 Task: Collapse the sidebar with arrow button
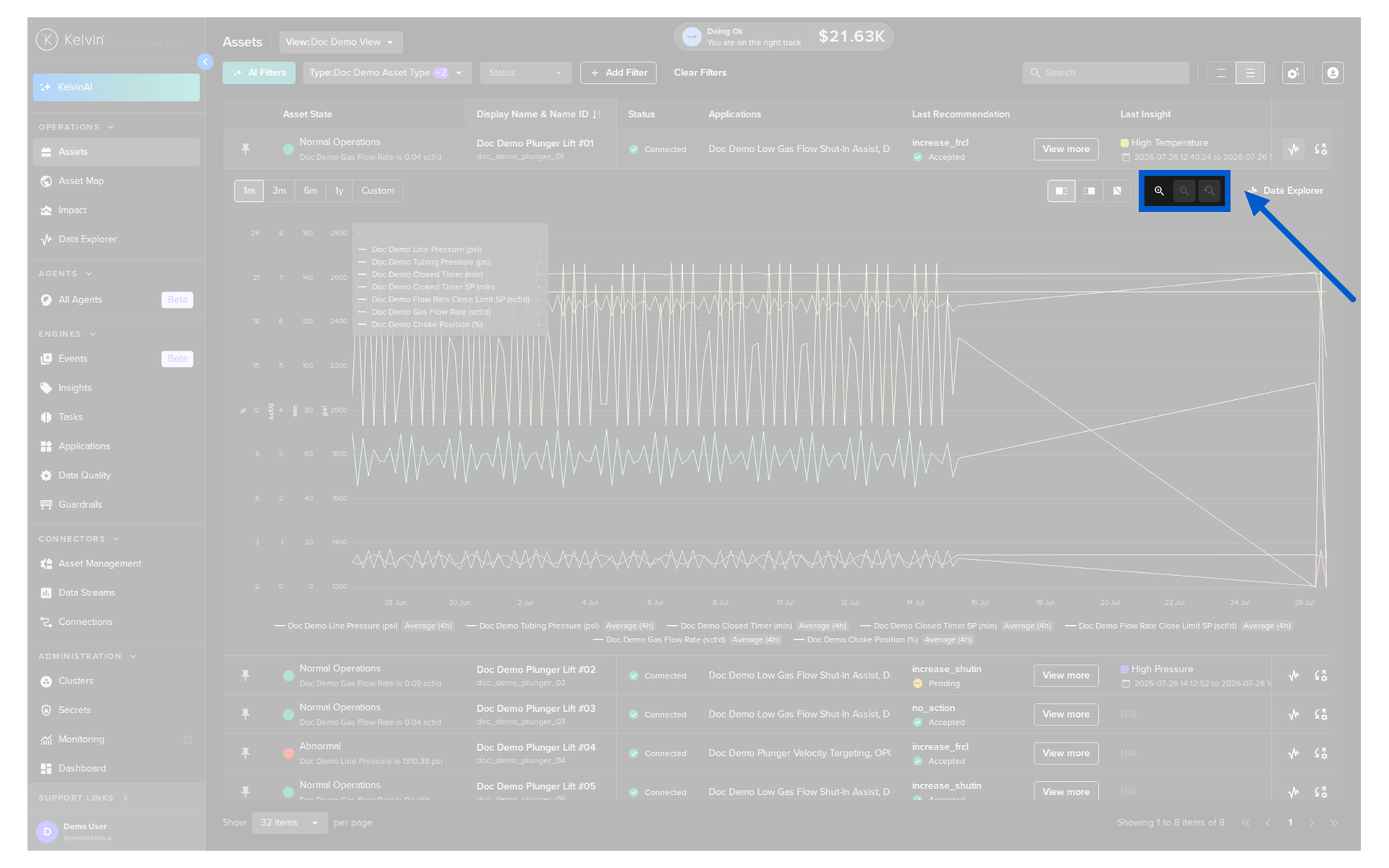(205, 62)
